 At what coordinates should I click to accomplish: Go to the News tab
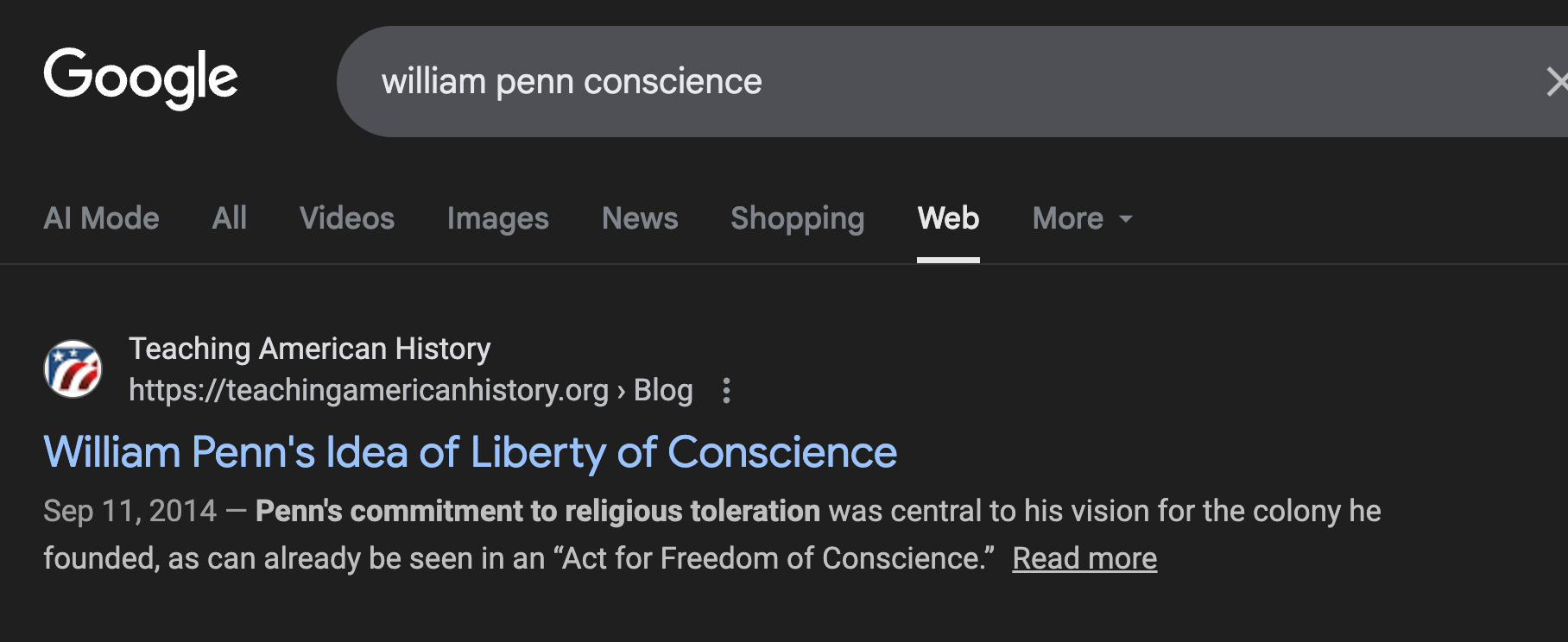[x=640, y=219]
